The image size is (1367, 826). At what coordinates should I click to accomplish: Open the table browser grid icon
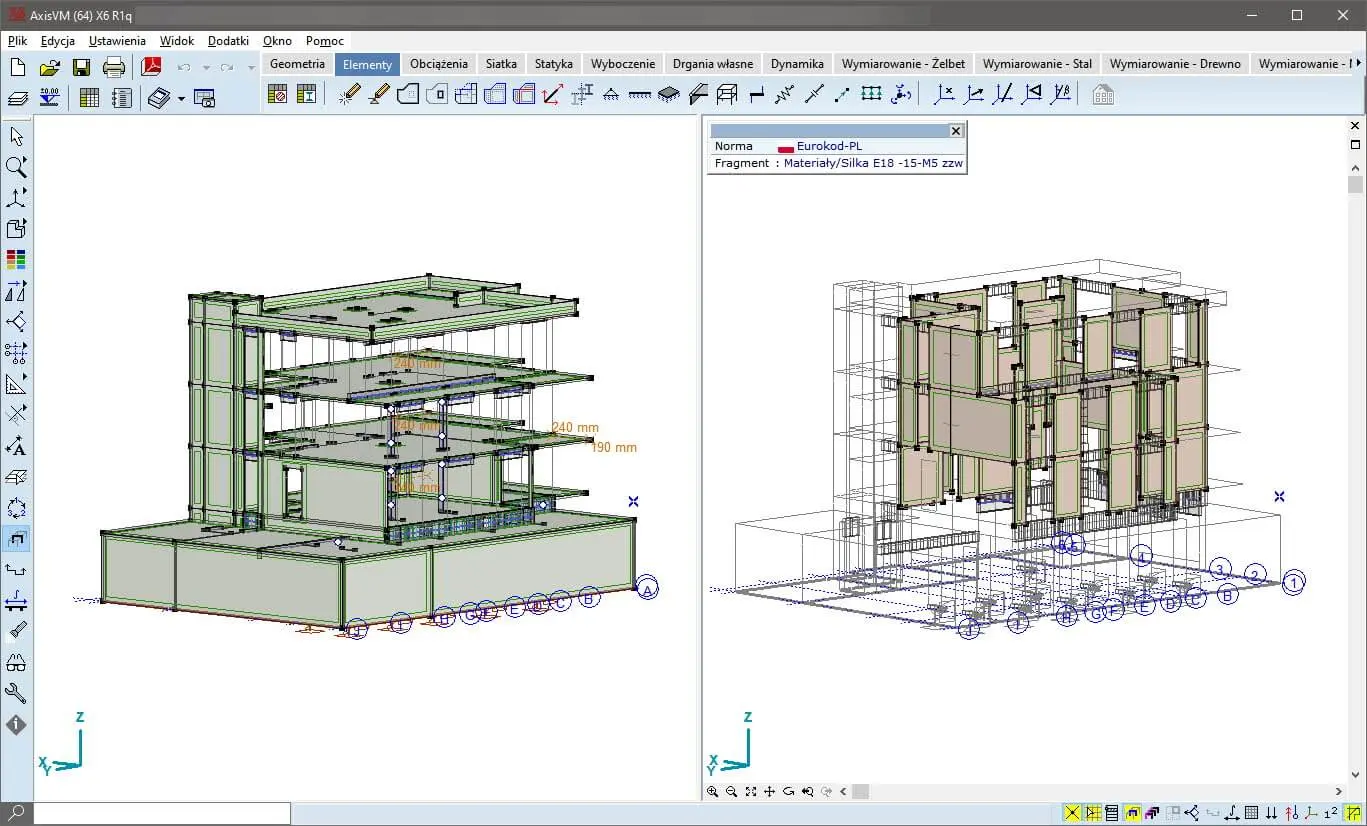pos(89,97)
